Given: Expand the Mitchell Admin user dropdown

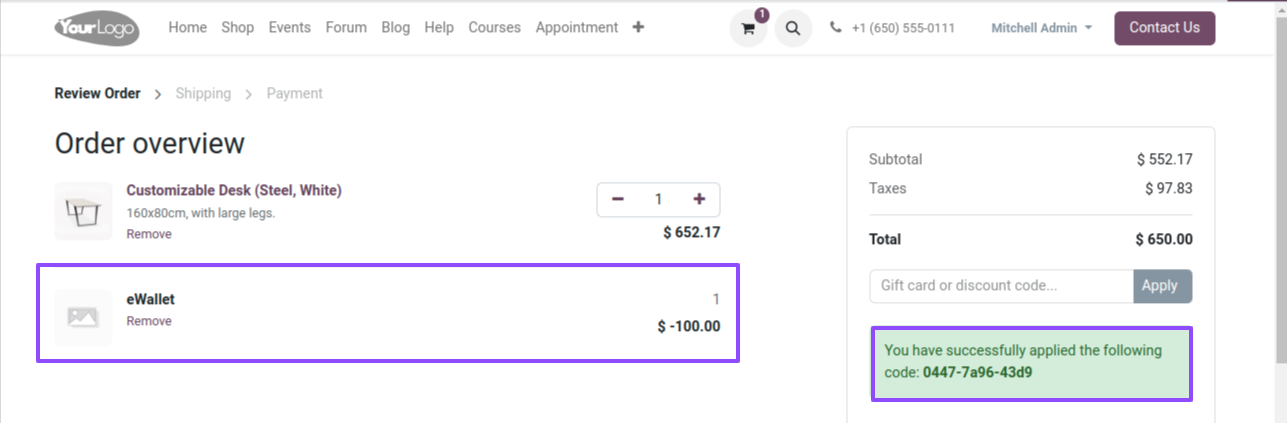Looking at the screenshot, I should (x=1041, y=28).
